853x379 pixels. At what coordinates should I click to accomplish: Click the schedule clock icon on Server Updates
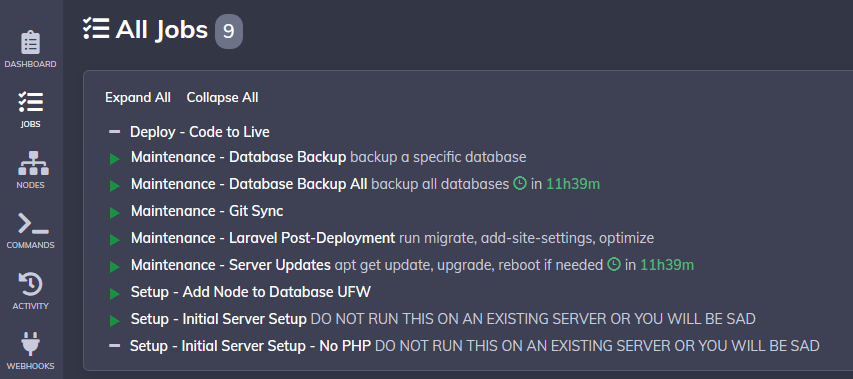[x=614, y=265]
